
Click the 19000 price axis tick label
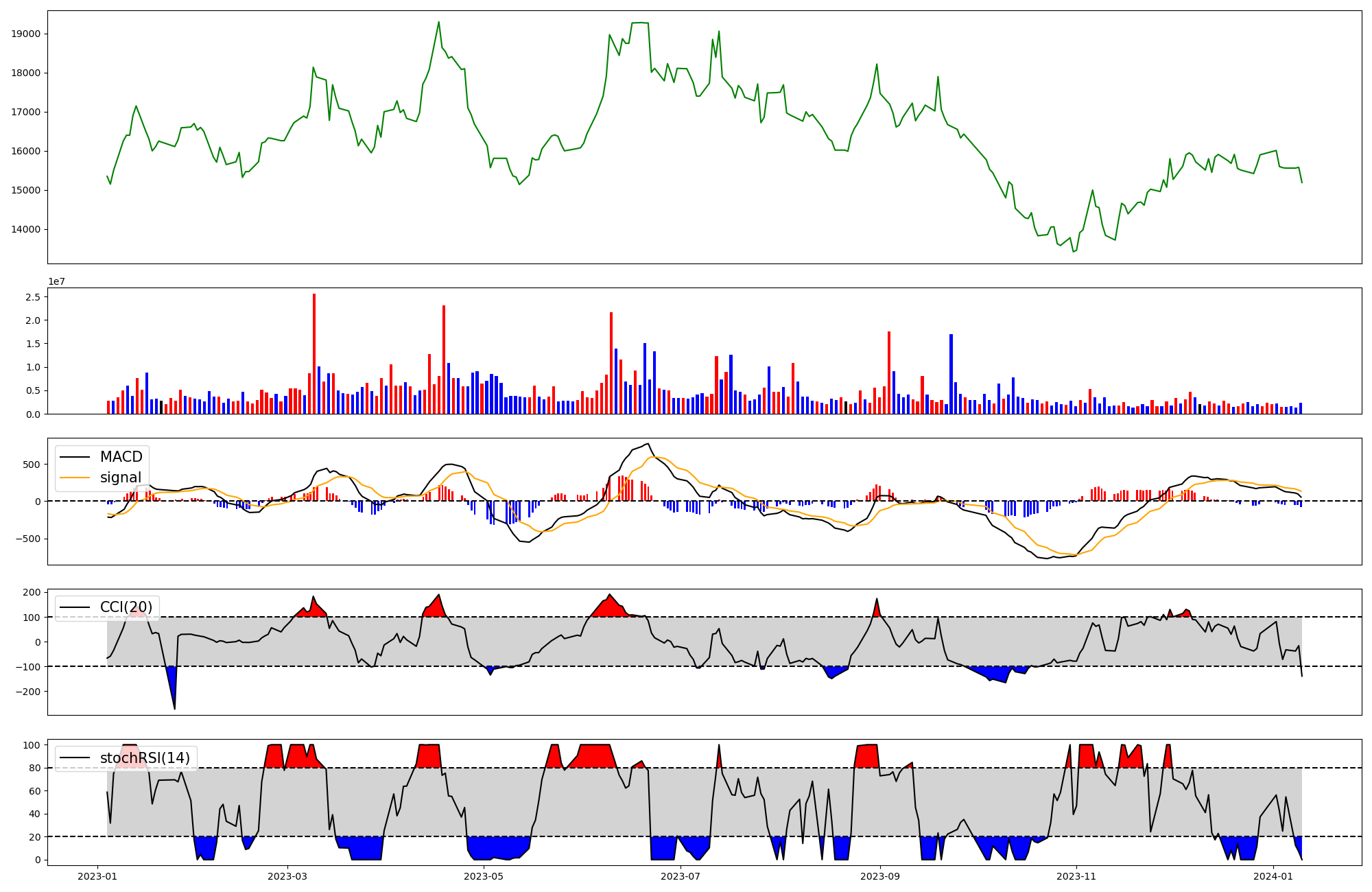[x=26, y=34]
